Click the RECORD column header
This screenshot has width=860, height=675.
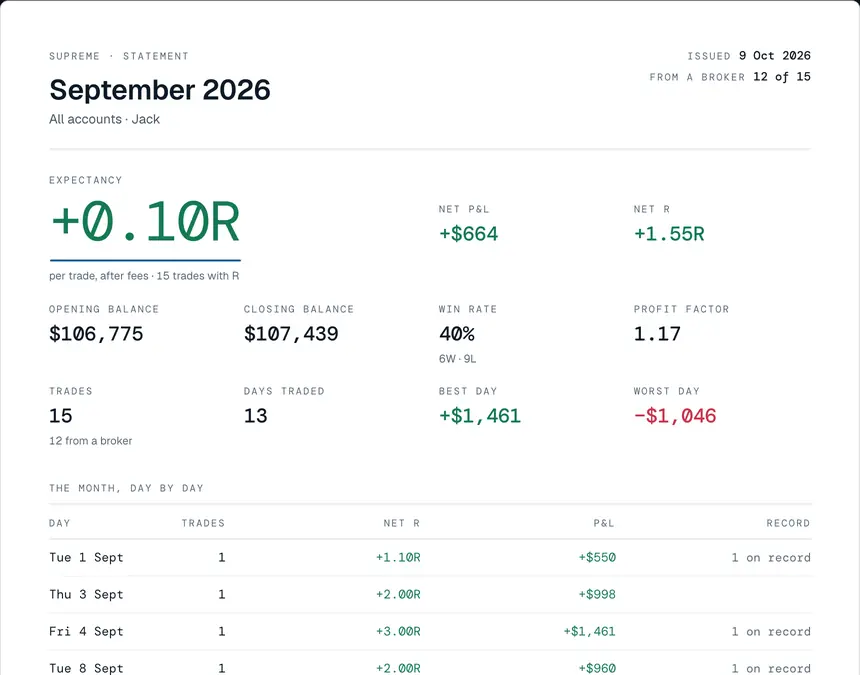click(788, 523)
